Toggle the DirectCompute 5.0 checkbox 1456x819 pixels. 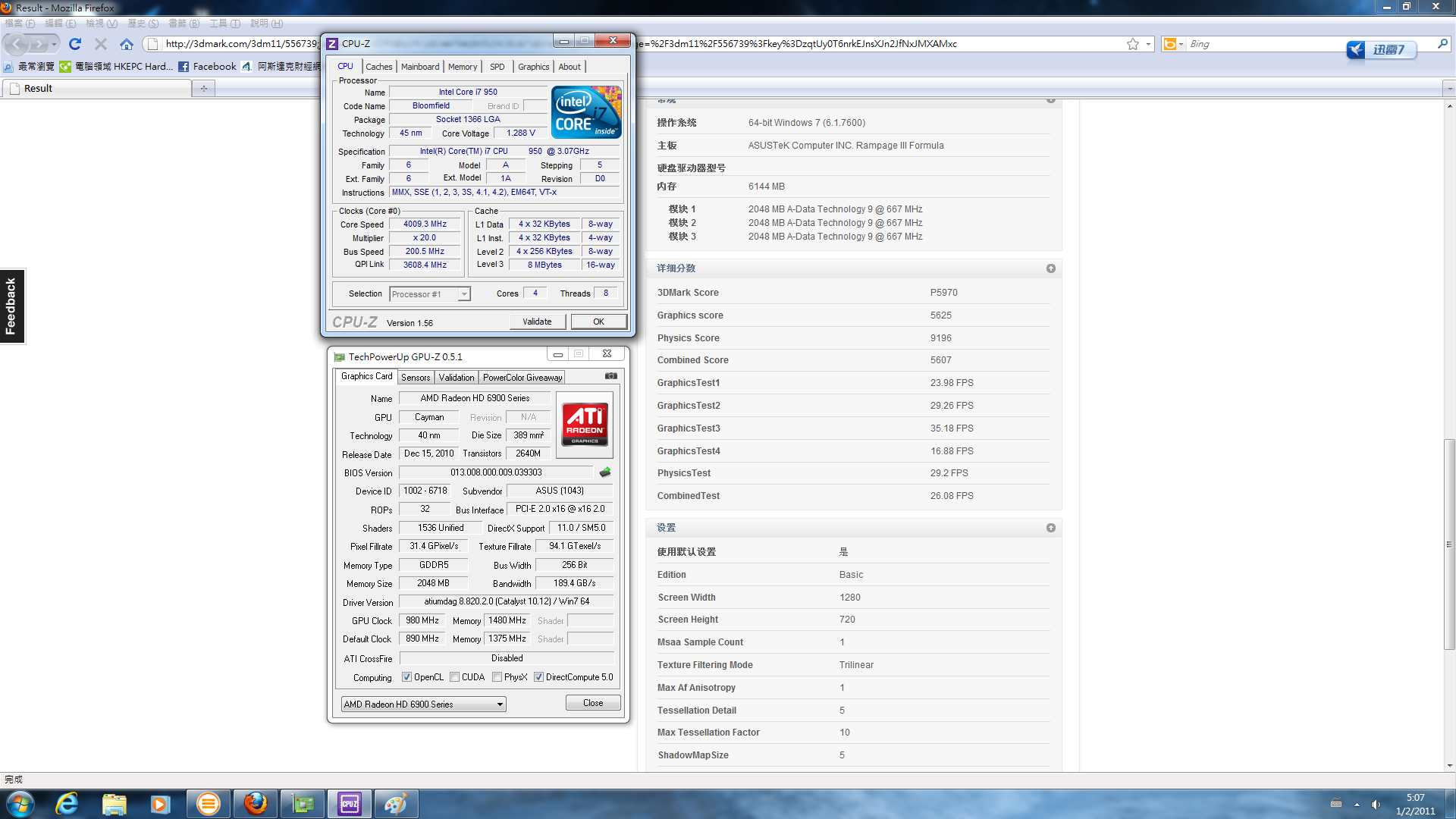point(538,677)
